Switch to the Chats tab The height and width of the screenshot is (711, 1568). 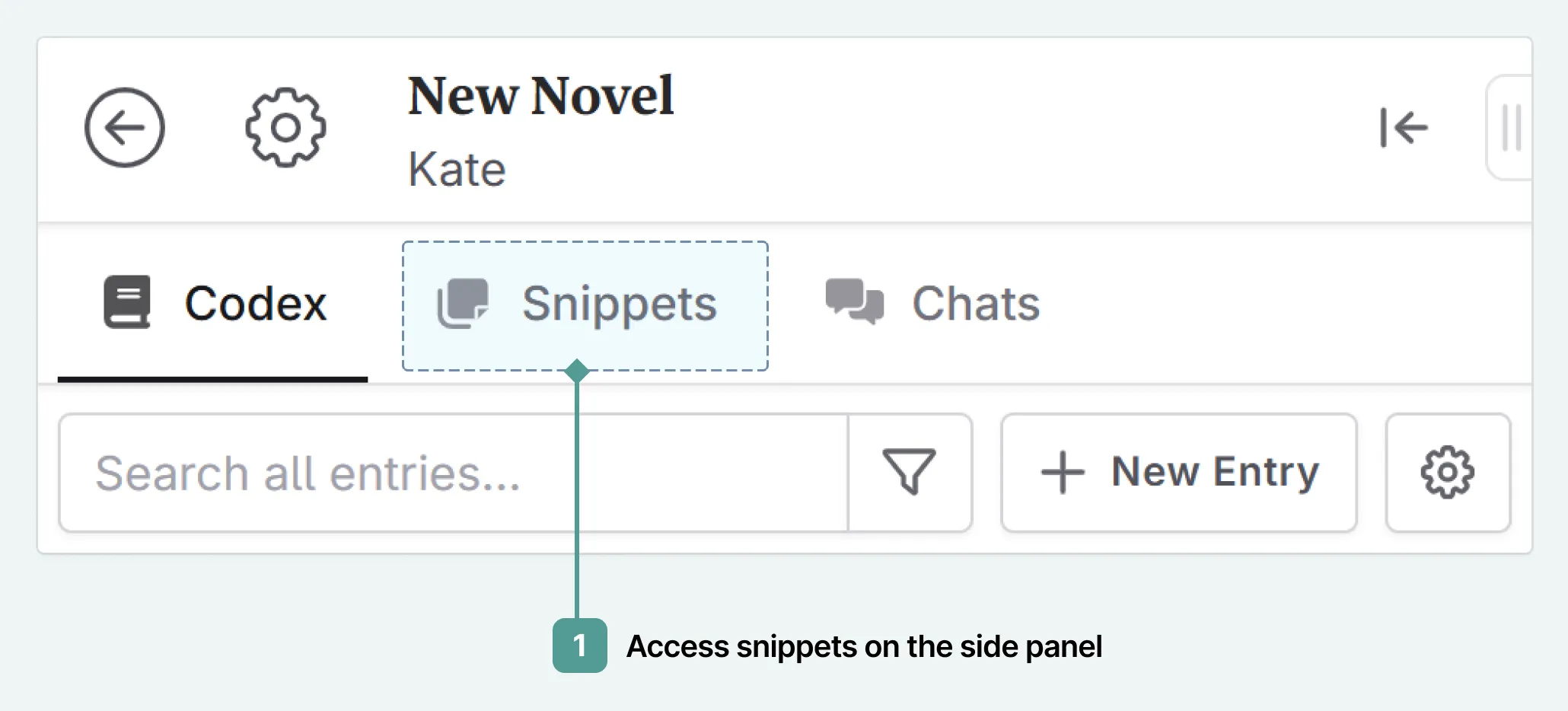click(975, 303)
